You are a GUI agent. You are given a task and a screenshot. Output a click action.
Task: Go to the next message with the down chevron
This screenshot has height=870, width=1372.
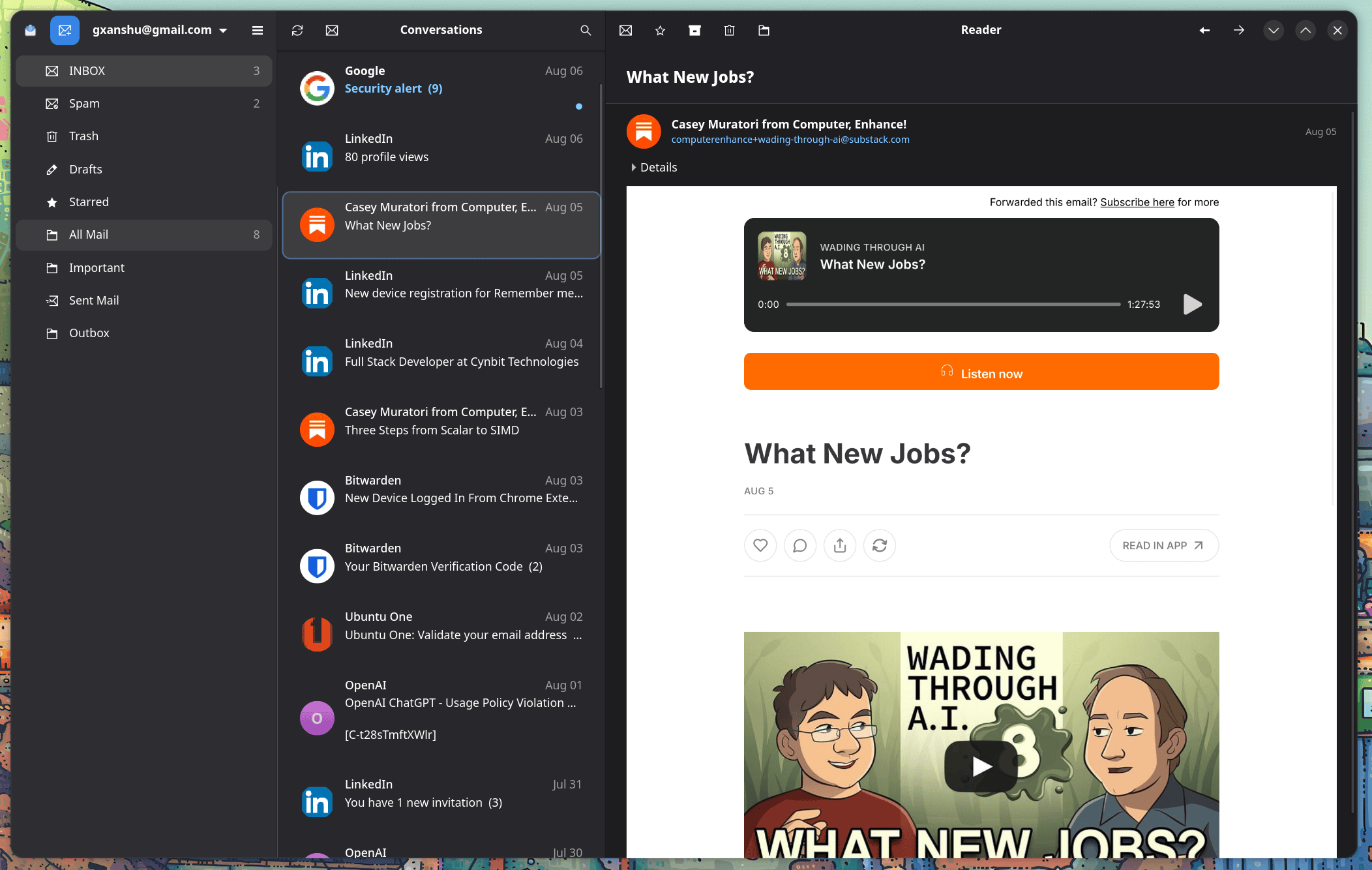(x=1274, y=30)
